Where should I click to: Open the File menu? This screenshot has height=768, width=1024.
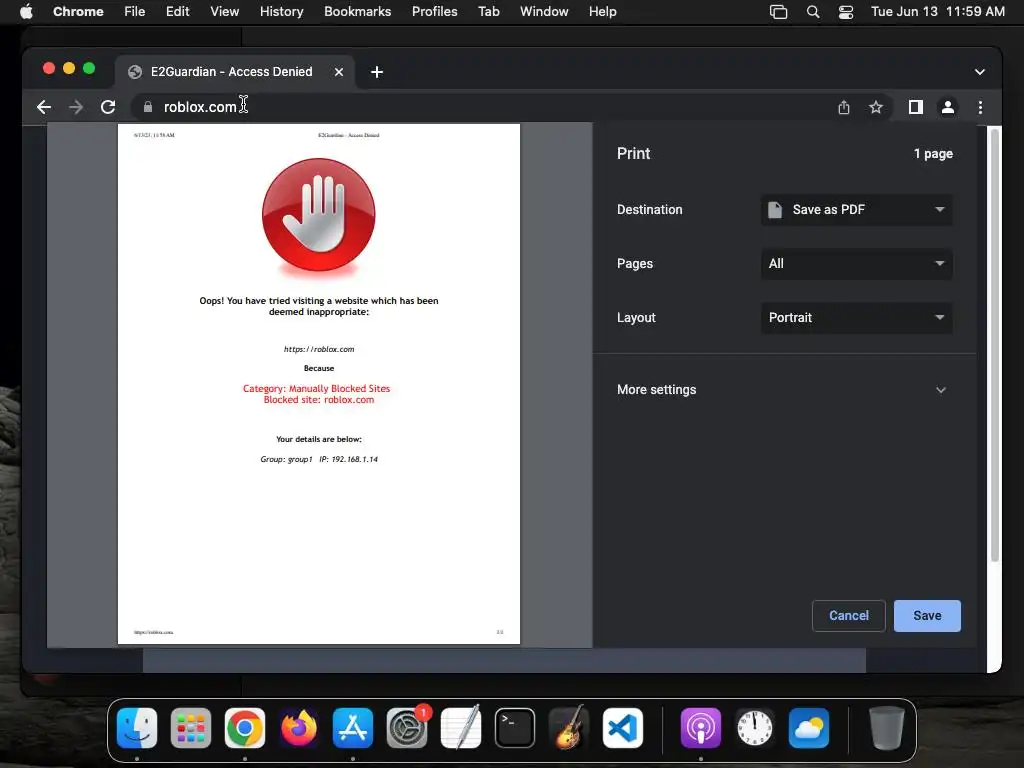pos(135,12)
